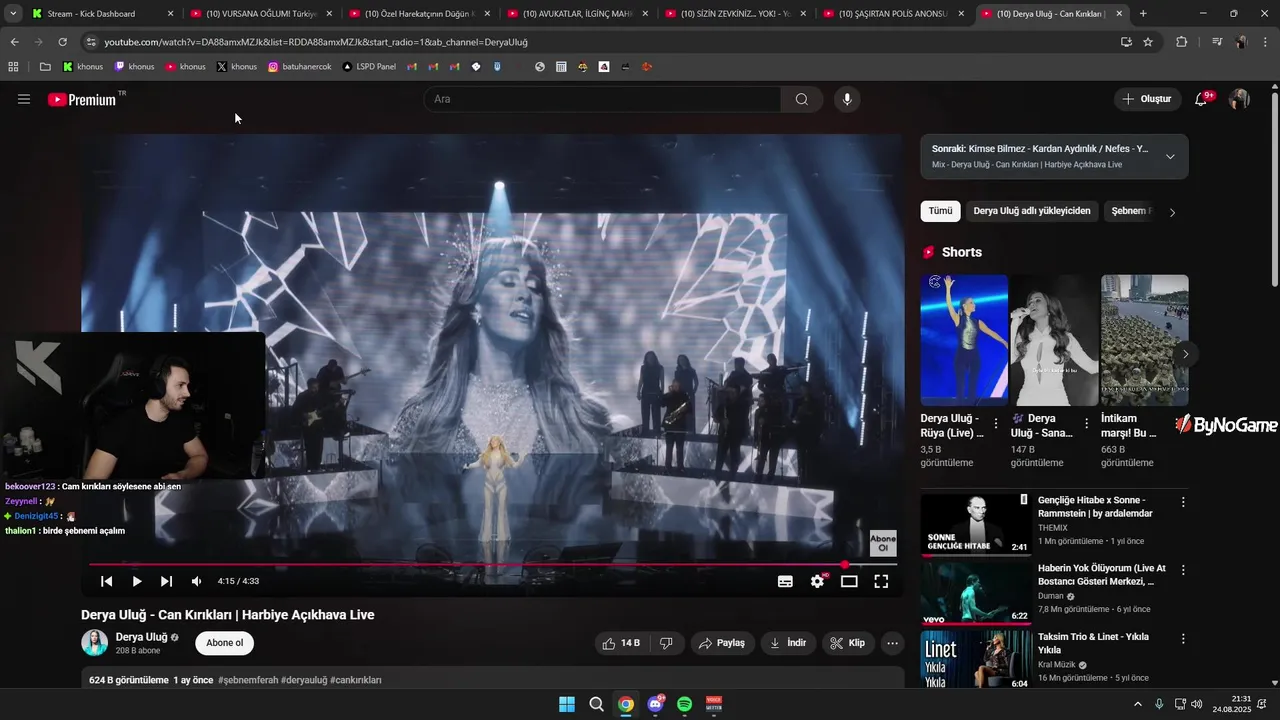Open Haberin Yok Ölüyorum video
The image size is (1280, 720).
pyautogui.click(x=976, y=593)
